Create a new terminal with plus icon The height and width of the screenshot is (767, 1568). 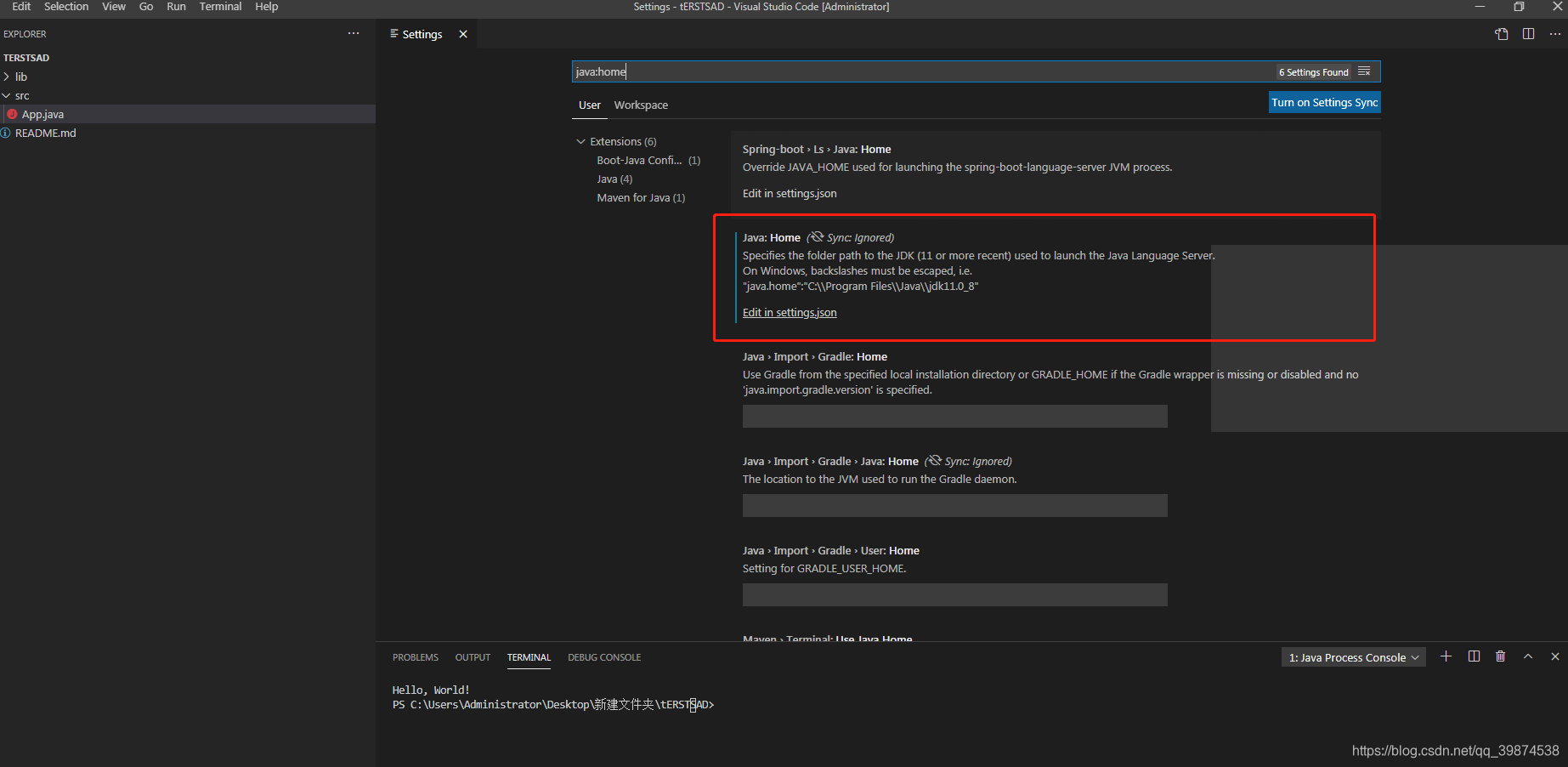(1446, 656)
